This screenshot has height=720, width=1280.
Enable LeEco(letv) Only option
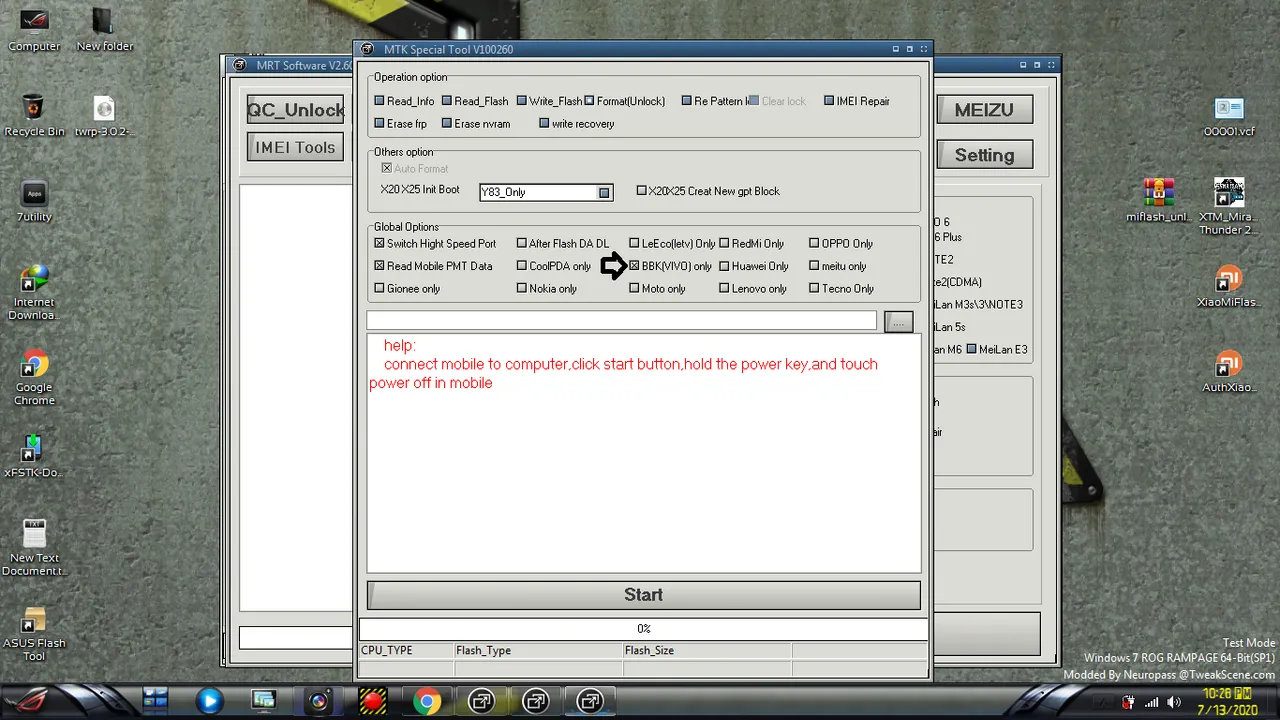click(634, 244)
